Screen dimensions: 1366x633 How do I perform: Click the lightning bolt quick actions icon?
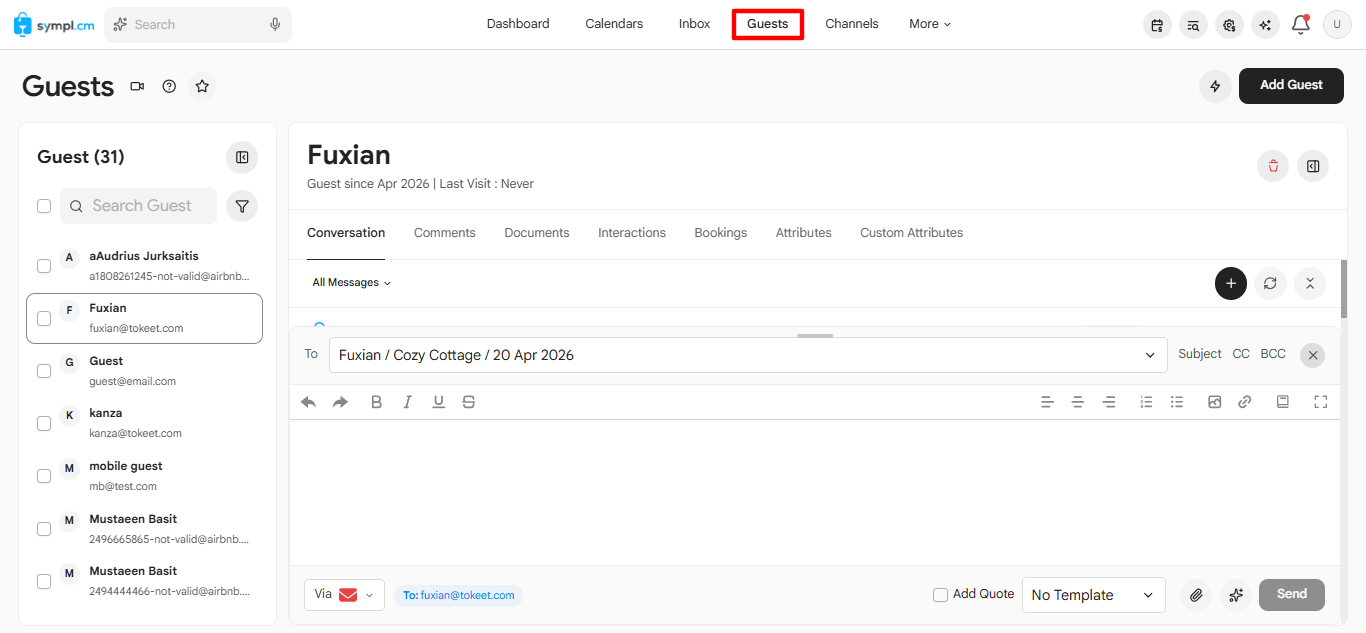click(1215, 86)
